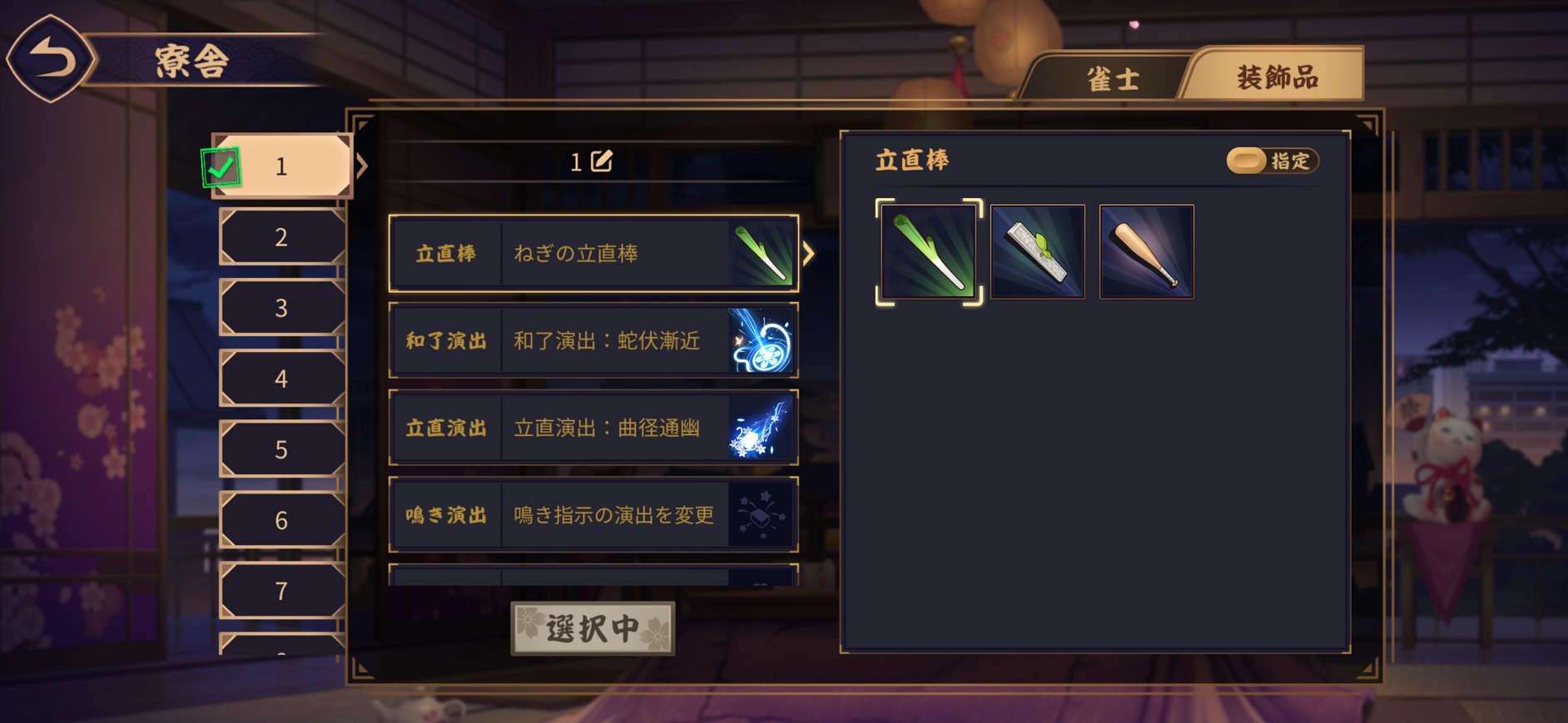
Task: Click the rename pencil icon beside preset 1
Action: click(601, 161)
